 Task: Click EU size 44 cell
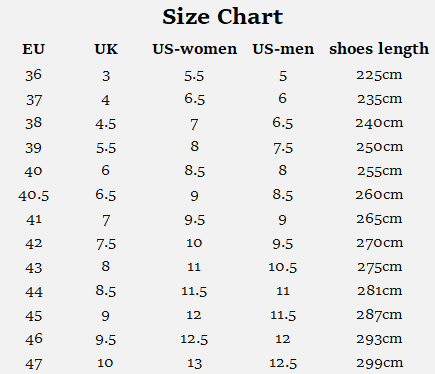point(34,292)
